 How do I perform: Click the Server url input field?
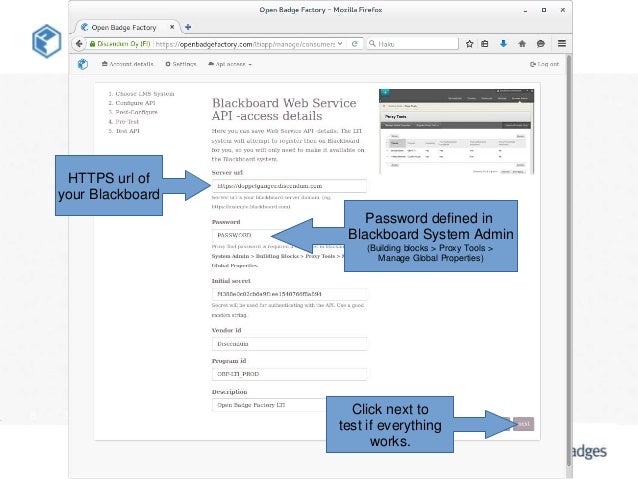tap(289, 186)
